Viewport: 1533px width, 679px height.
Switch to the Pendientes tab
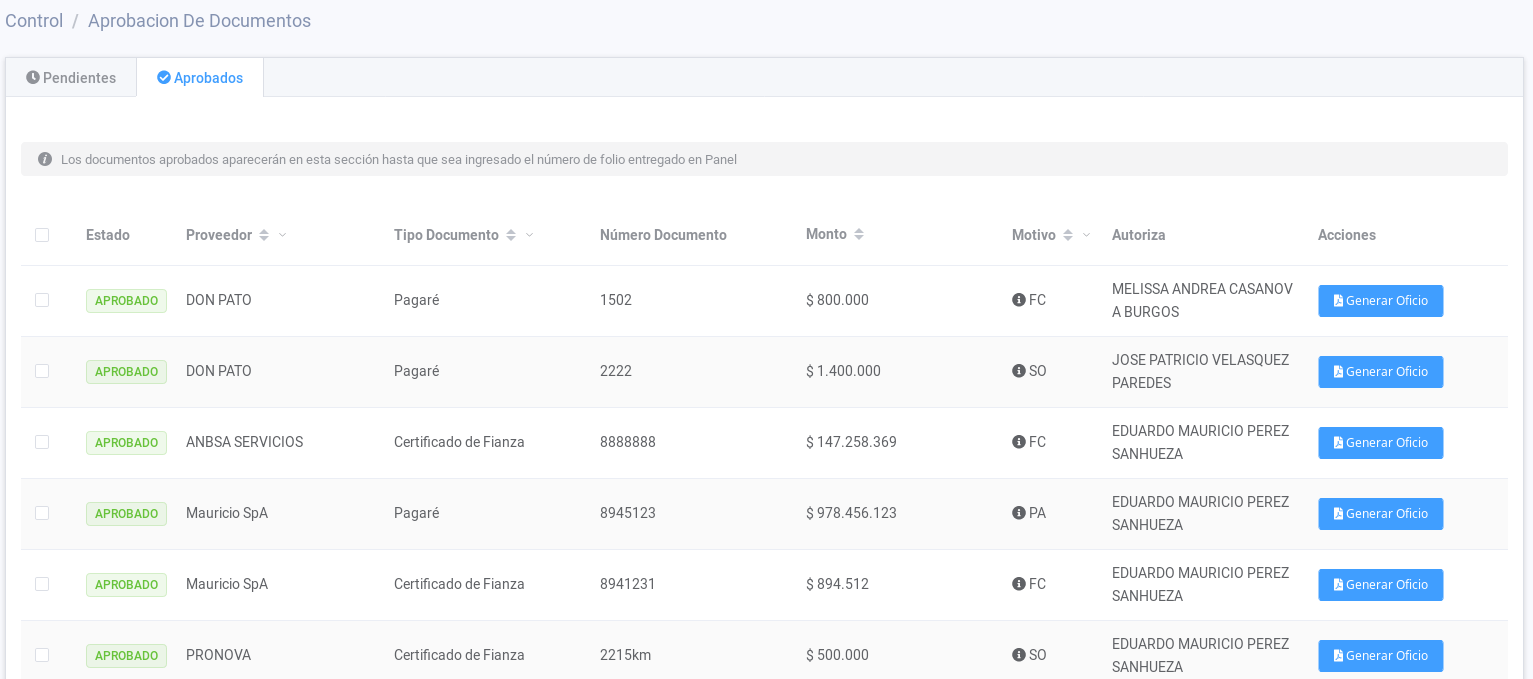[x=71, y=78]
